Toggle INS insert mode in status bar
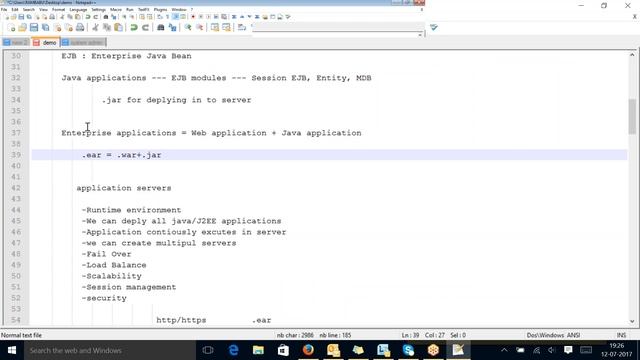The image size is (640, 360). 621,335
